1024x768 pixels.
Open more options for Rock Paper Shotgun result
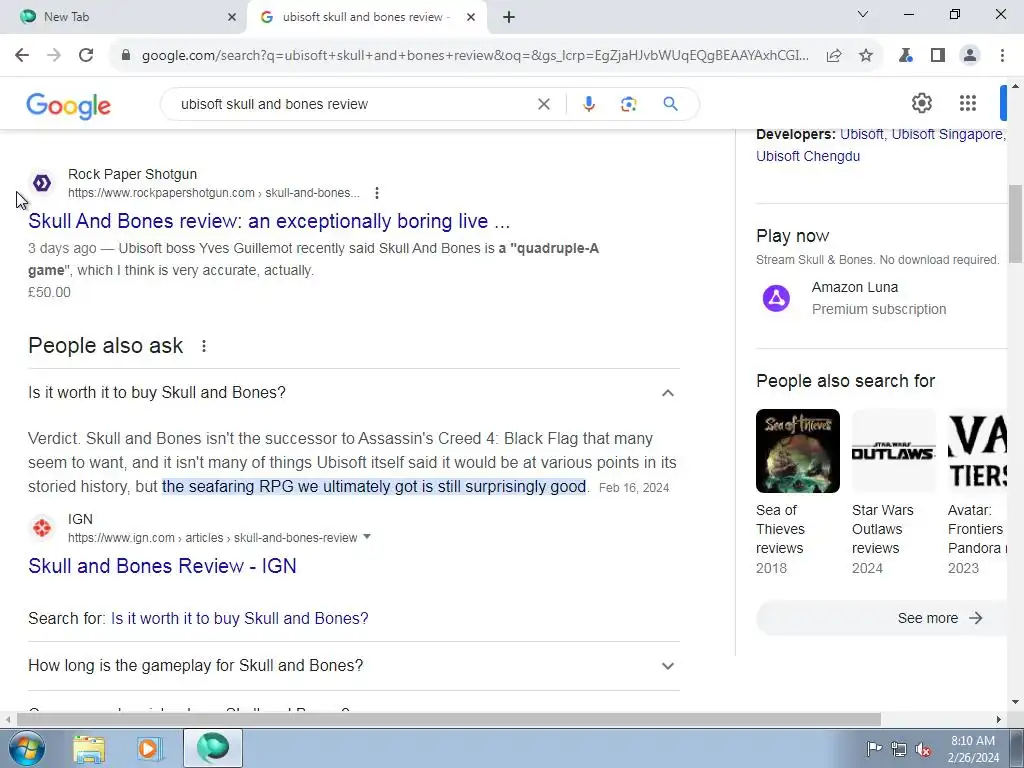[x=377, y=193]
